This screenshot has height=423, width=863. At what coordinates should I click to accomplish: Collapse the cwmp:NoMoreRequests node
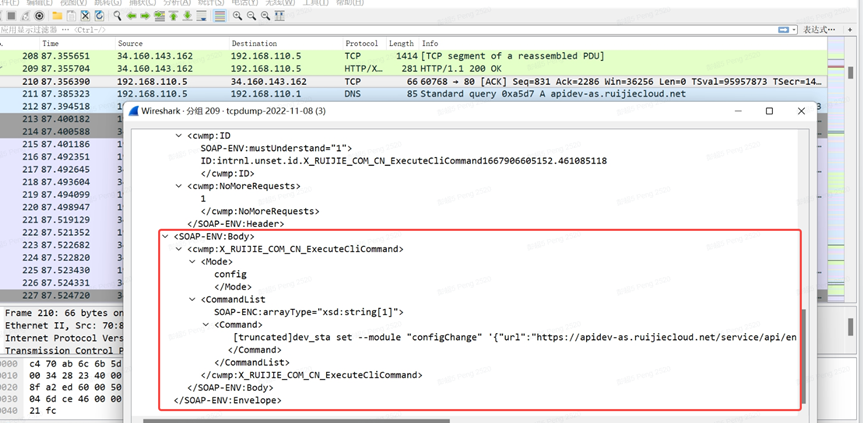point(178,186)
